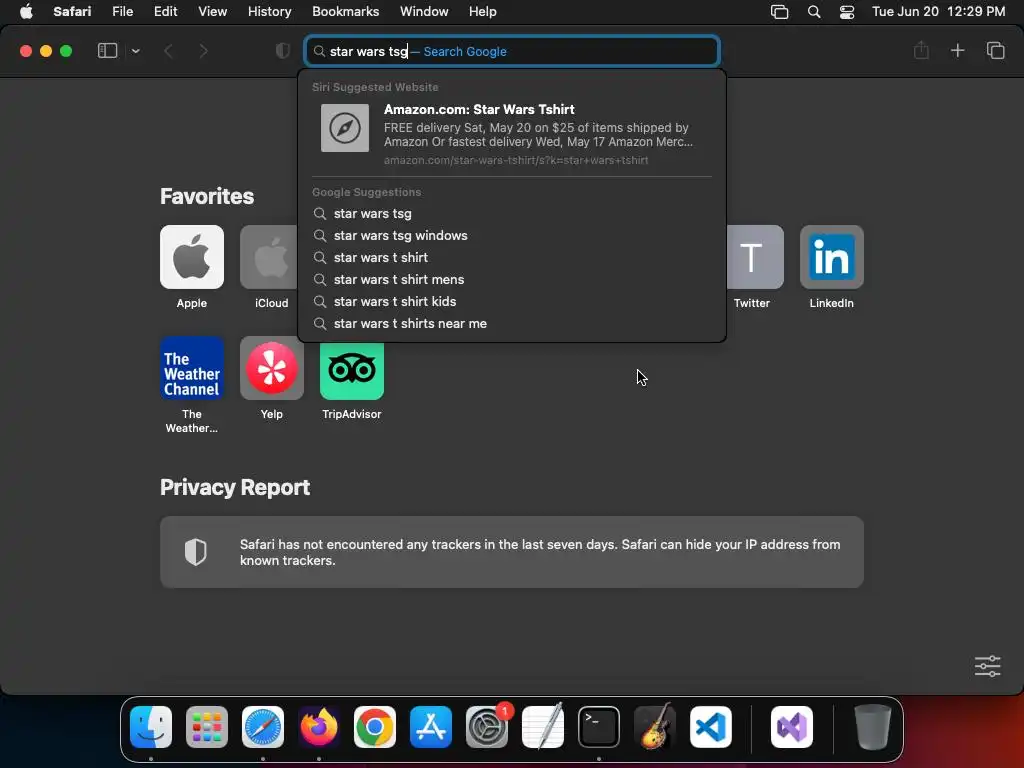Launch Google Chrome from the Dock
This screenshot has height=768, width=1024.
[x=375, y=727]
